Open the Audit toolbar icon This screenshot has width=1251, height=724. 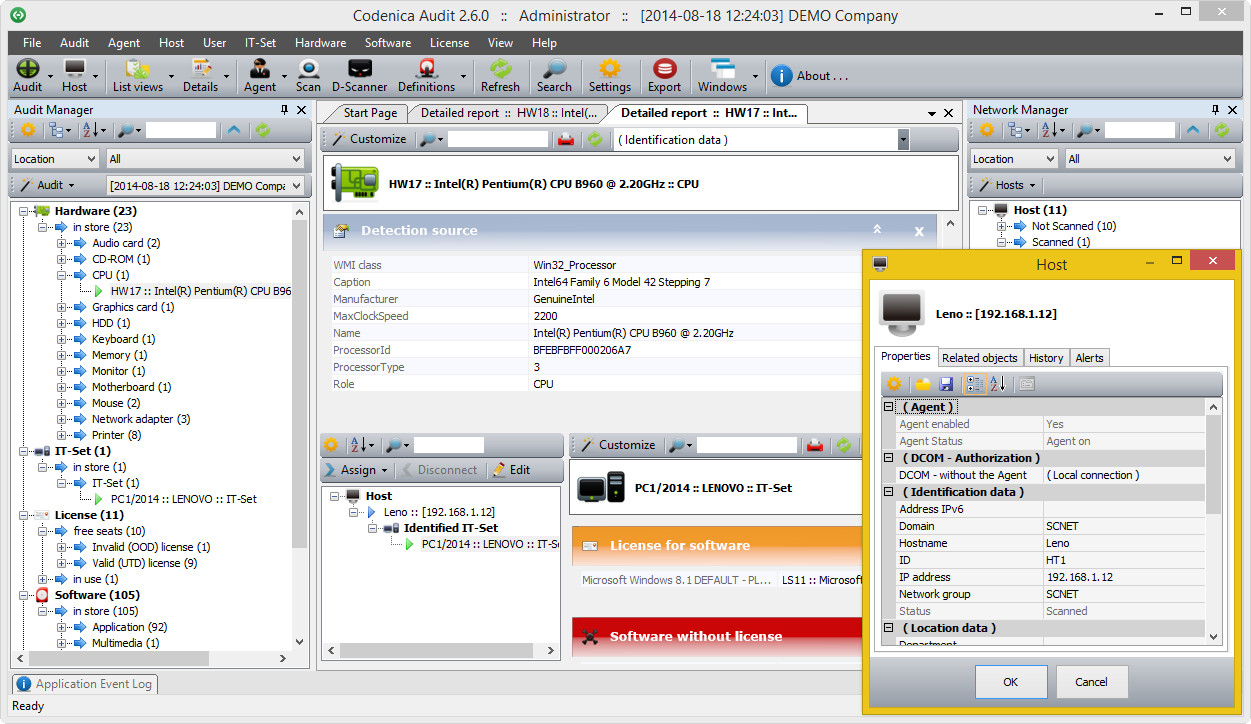coord(28,76)
